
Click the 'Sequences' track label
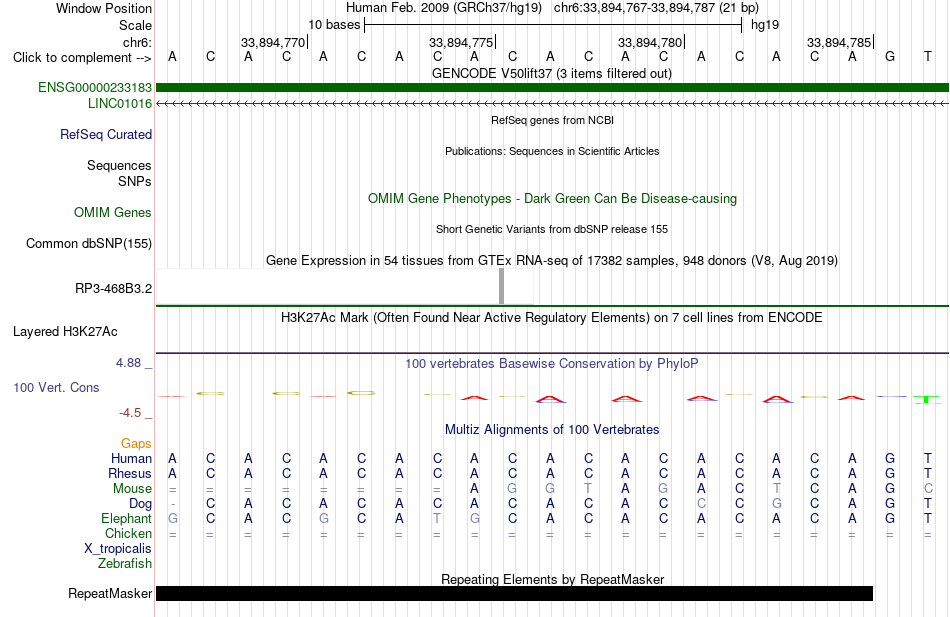pyautogui.click(x=119, y=165)
